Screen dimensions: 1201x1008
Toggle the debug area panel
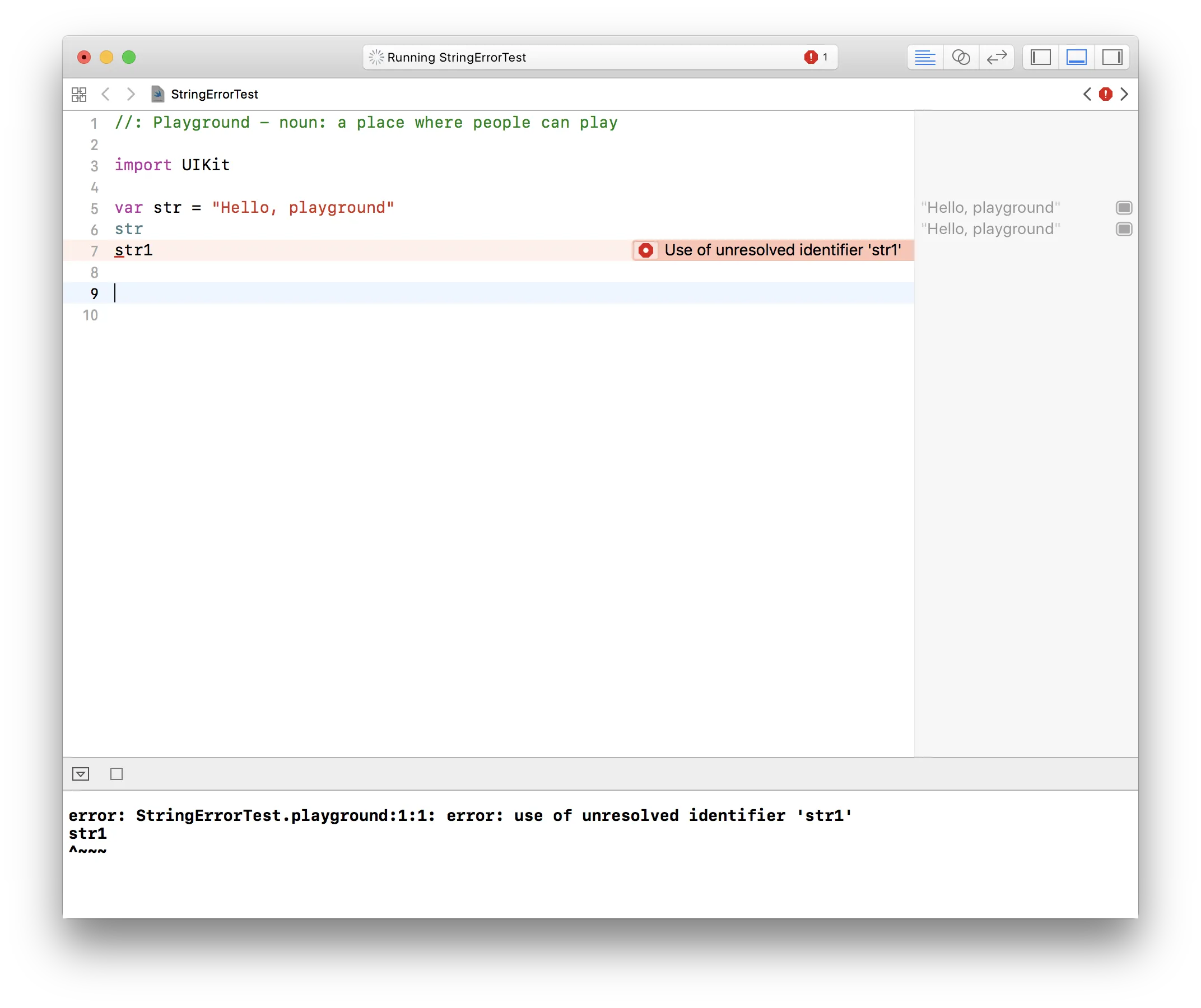coord(1076,57)
